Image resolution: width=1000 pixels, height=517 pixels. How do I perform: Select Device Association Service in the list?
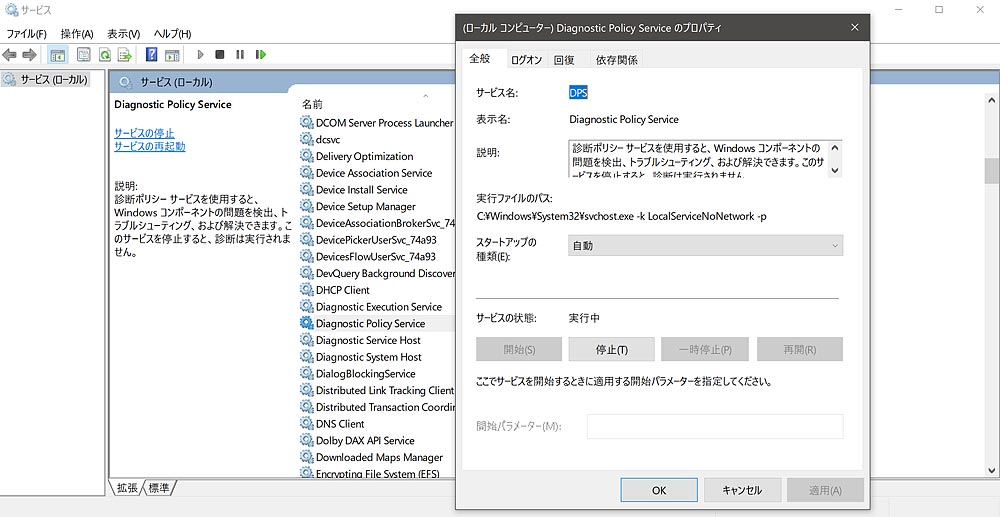(376, 173)
